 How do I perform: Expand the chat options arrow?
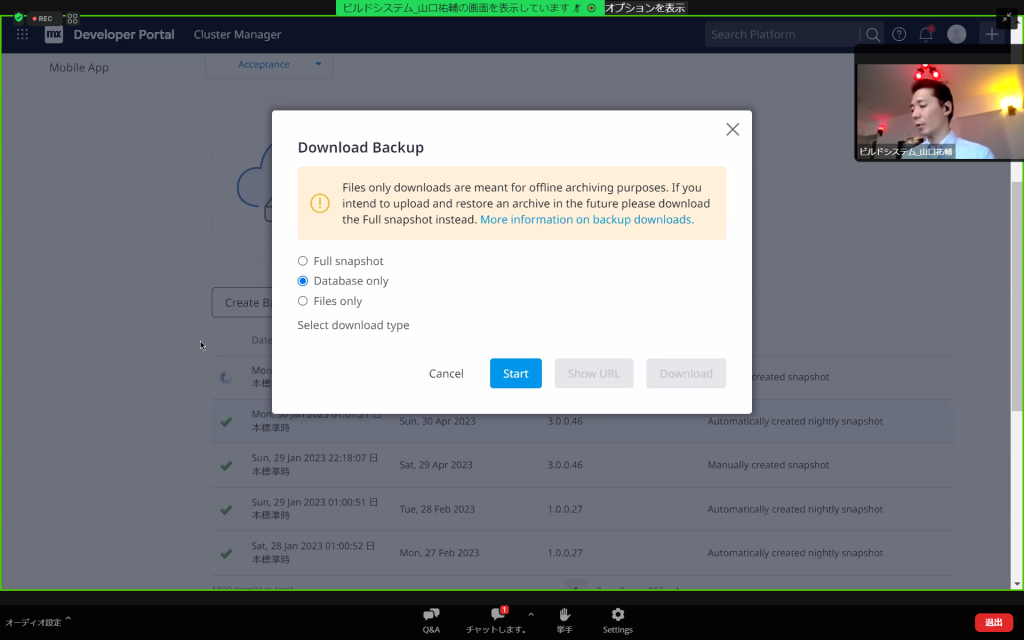point(531,615)
